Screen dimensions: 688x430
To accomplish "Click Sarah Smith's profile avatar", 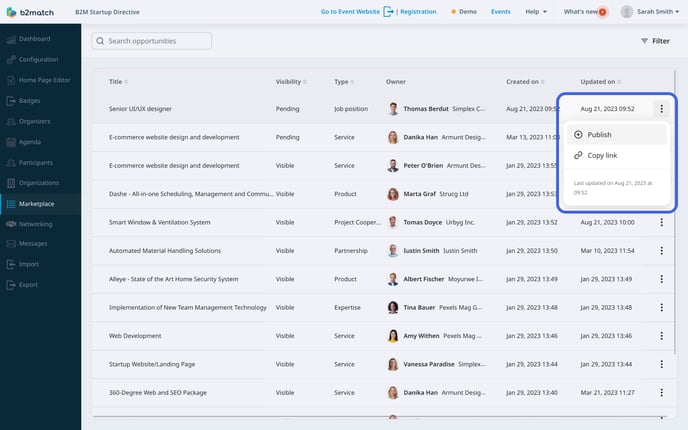I will click(x=627, y=12).
